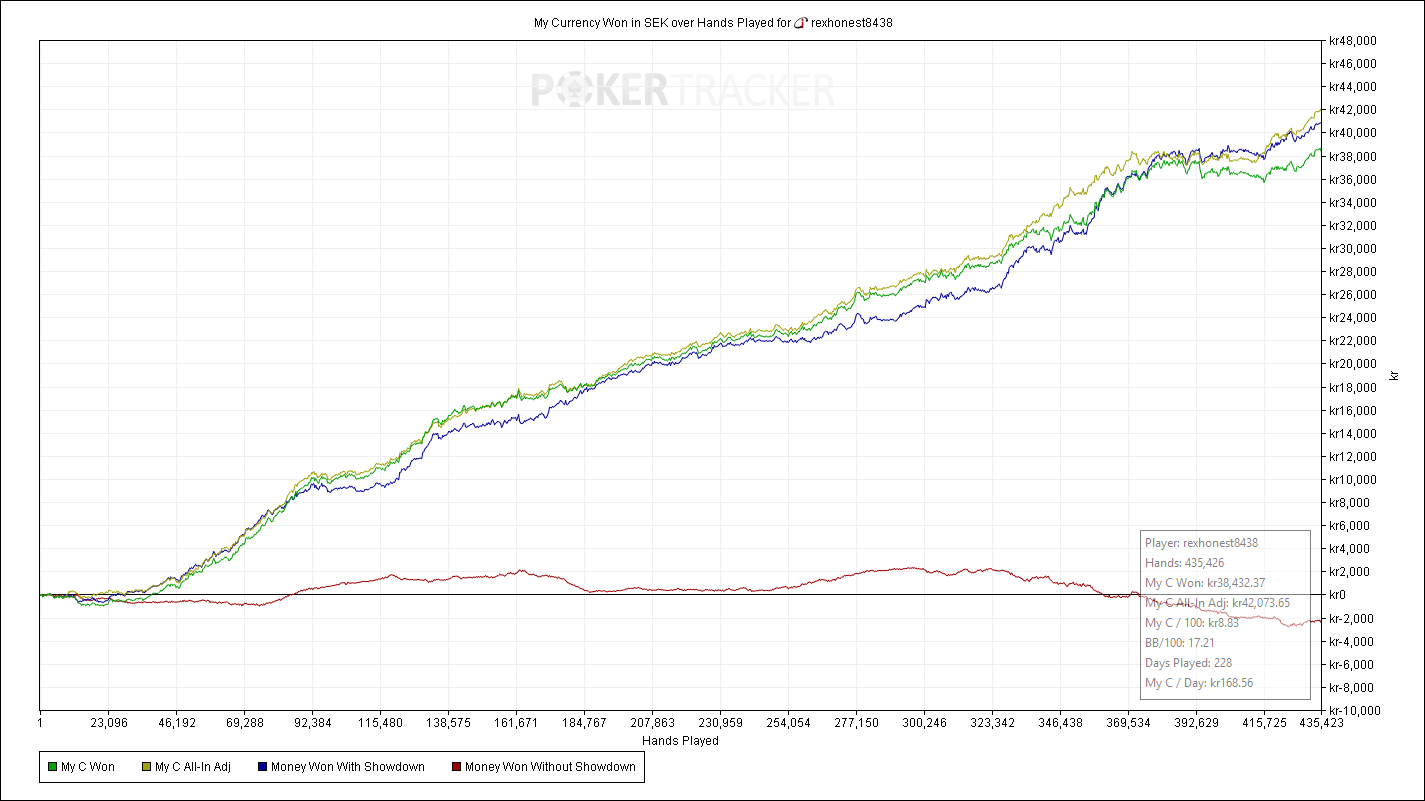The image size is (1425, 801).
Task: Click the x-axis label '392,629'
Action: (x=1197, y=722)
